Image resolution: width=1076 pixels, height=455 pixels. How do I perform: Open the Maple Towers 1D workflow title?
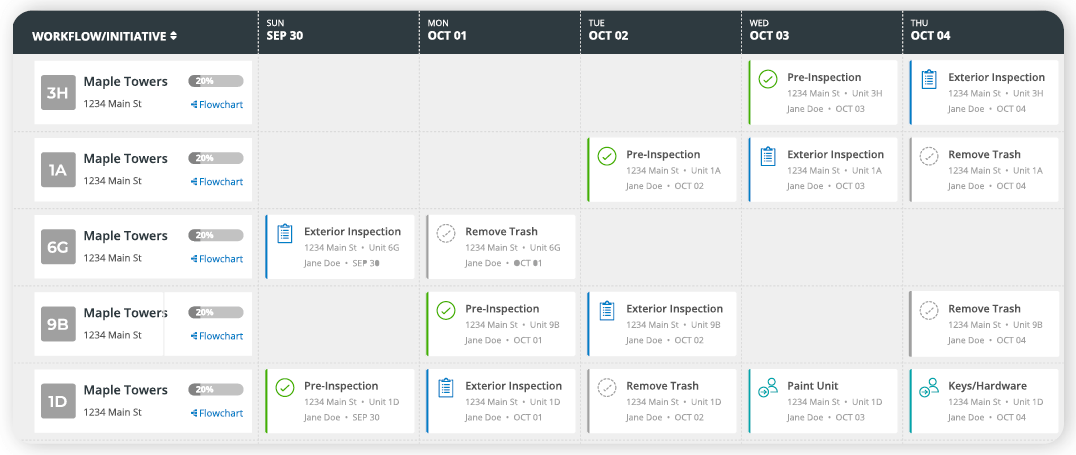pyautogui.click(x=125, y=390)
